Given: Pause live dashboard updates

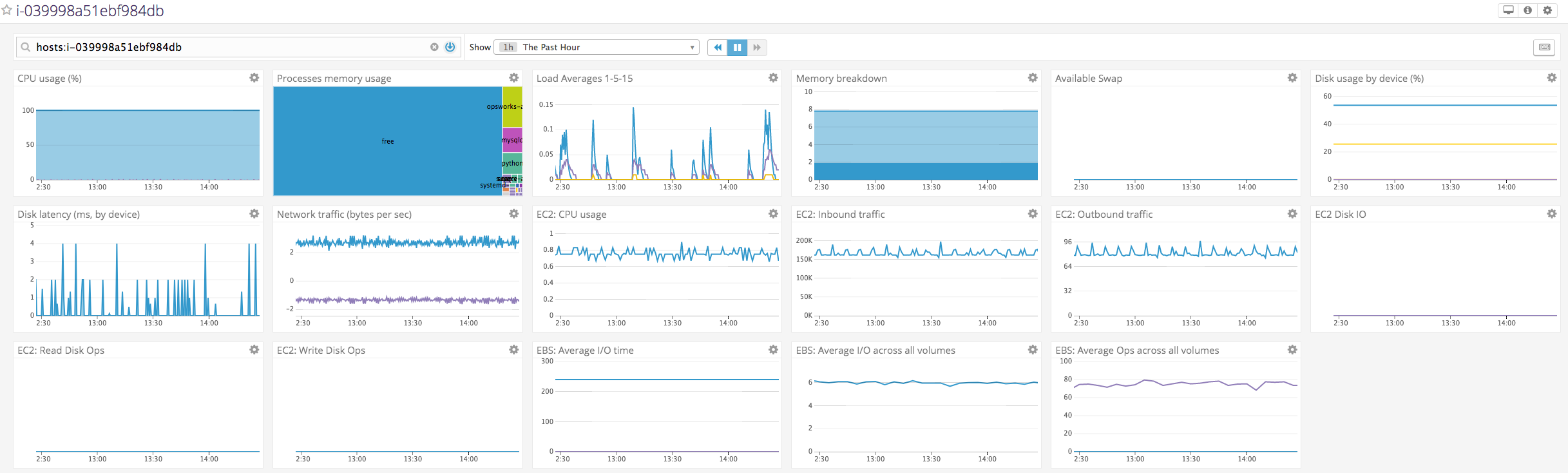Looking at the screenshot, I should [x=737, y=47].
